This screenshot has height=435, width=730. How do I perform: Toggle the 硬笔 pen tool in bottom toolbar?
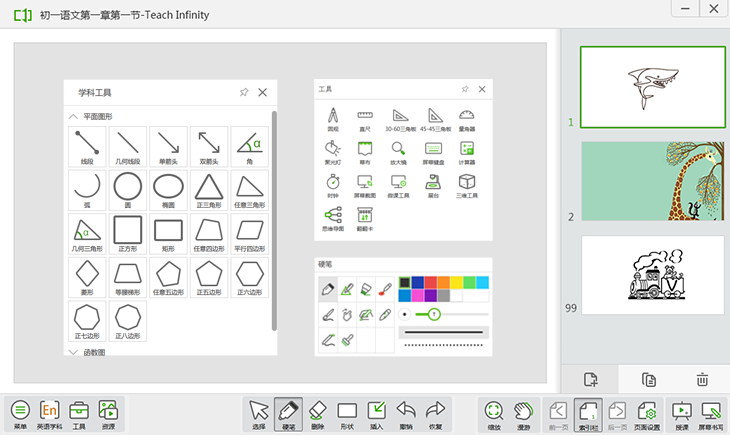tap(288, 413)
